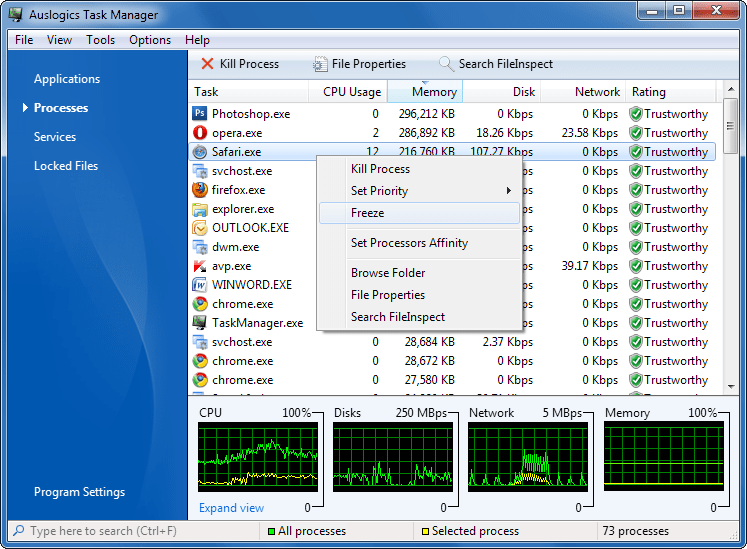Click the Expand view link
The image size is (747, 549).
tap(231, 508)
